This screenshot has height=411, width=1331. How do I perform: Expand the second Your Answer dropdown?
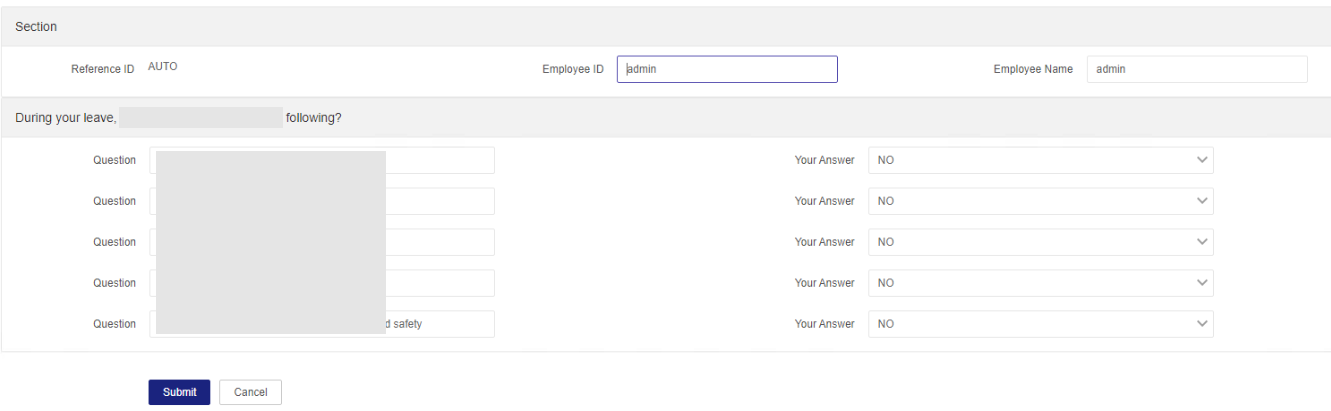(1040, 201)
